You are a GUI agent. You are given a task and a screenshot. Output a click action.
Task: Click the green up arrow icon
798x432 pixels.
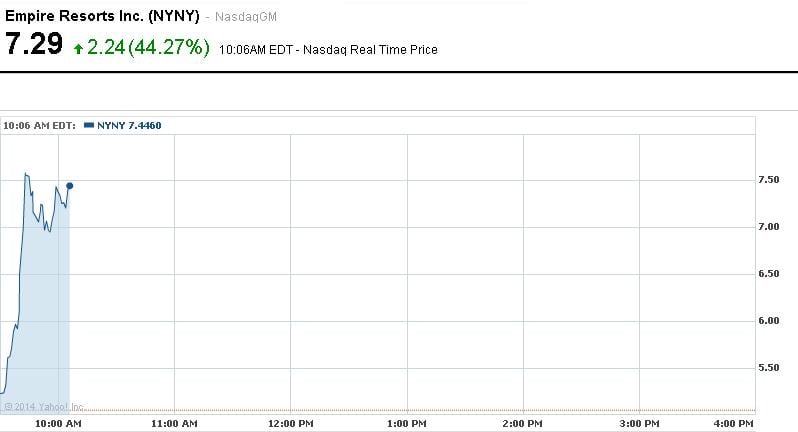(x=79, y=49)
